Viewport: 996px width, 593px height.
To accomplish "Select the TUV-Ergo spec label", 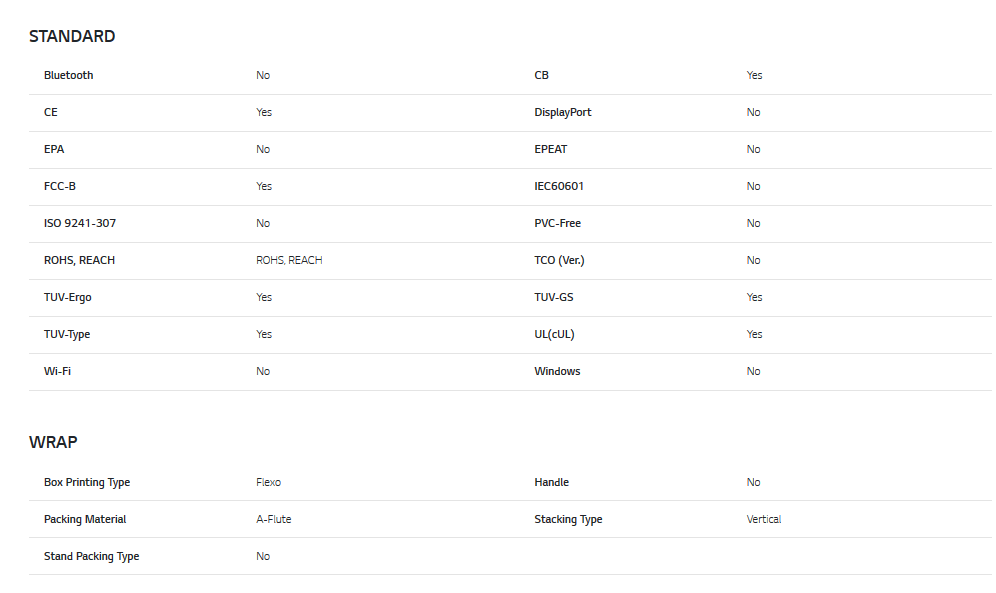I will pos(68,297).
